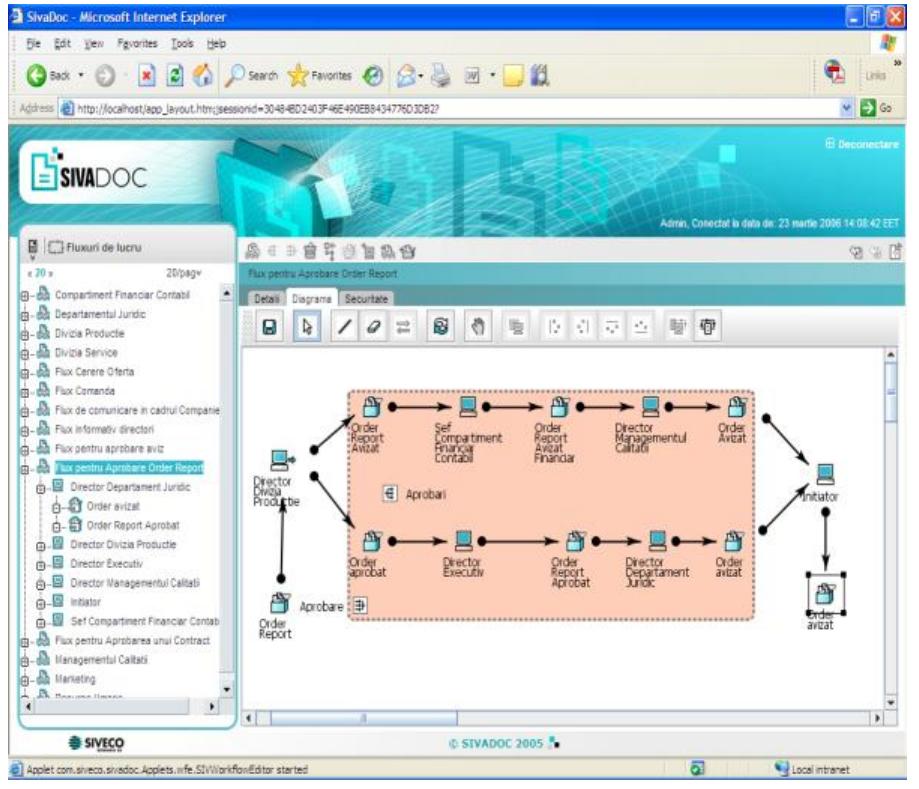Click the save diagram icon
The height and width of the screenshot is (789, 919).
pyautogui.click(x=269, y=327)
